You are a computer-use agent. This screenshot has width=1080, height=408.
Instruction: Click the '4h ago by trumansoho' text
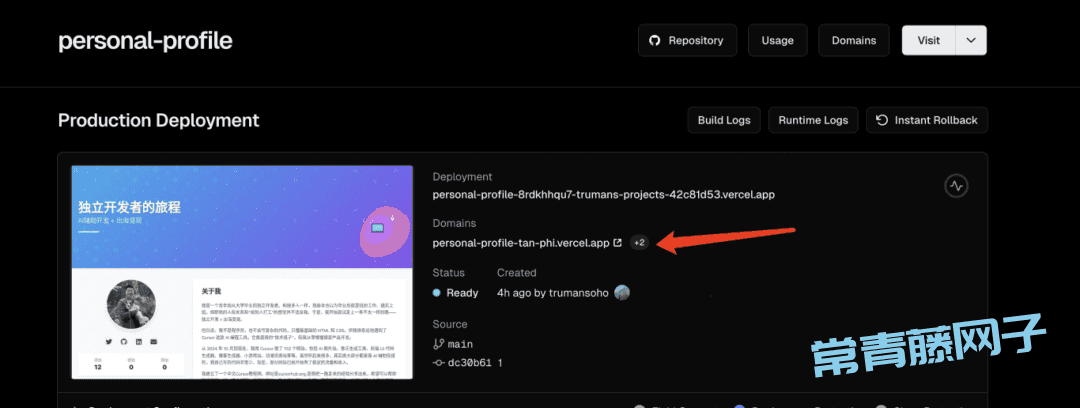click(553, 293)
